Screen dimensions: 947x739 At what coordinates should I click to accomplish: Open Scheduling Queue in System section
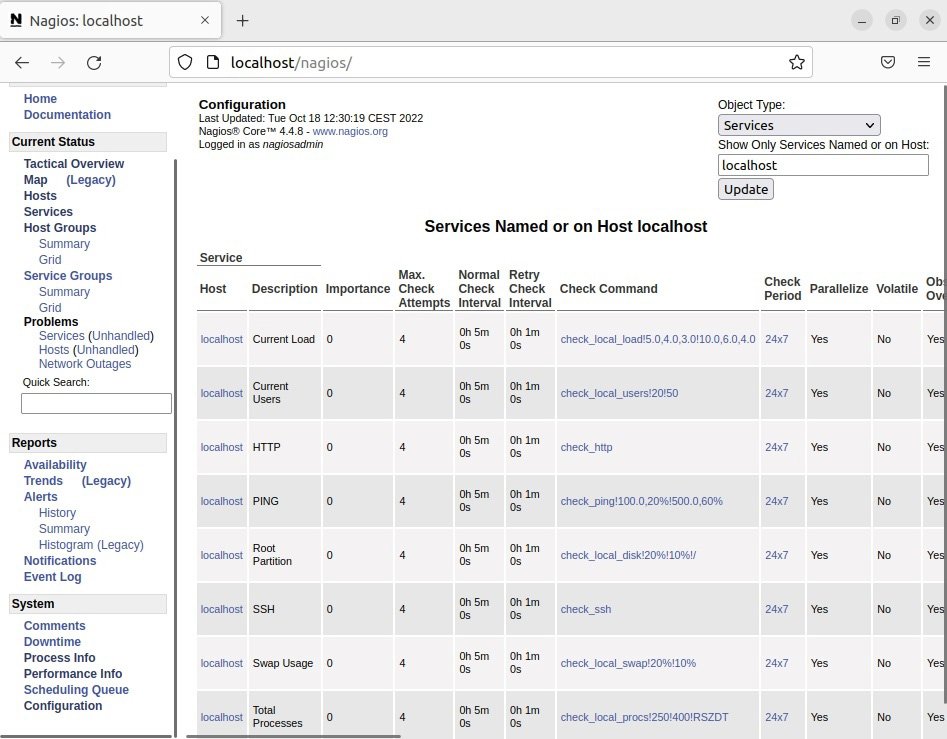[x=76, y=690]
